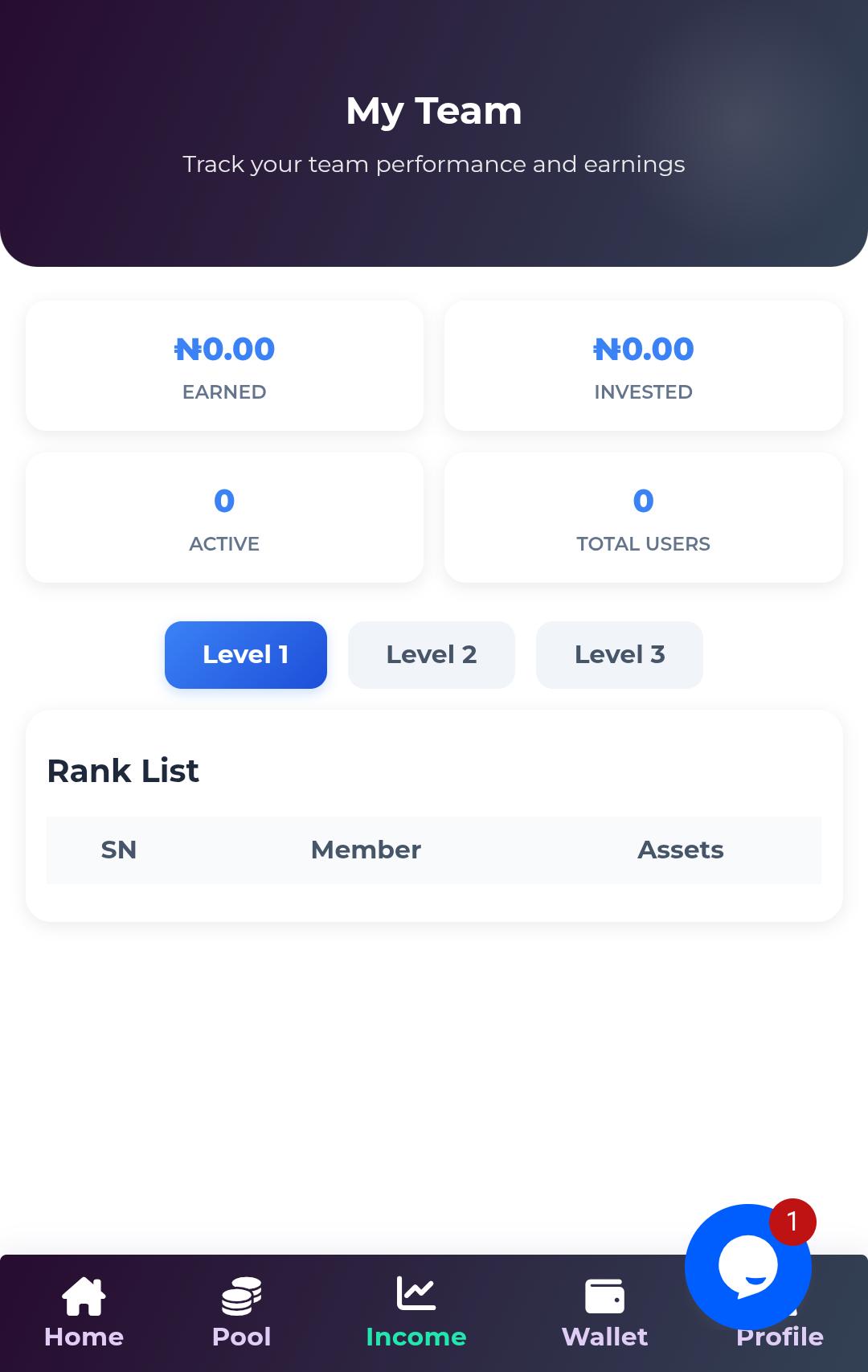Select the Income chart icon
The width and height of the screenshot is (868, 1372).
(416, 1294)
